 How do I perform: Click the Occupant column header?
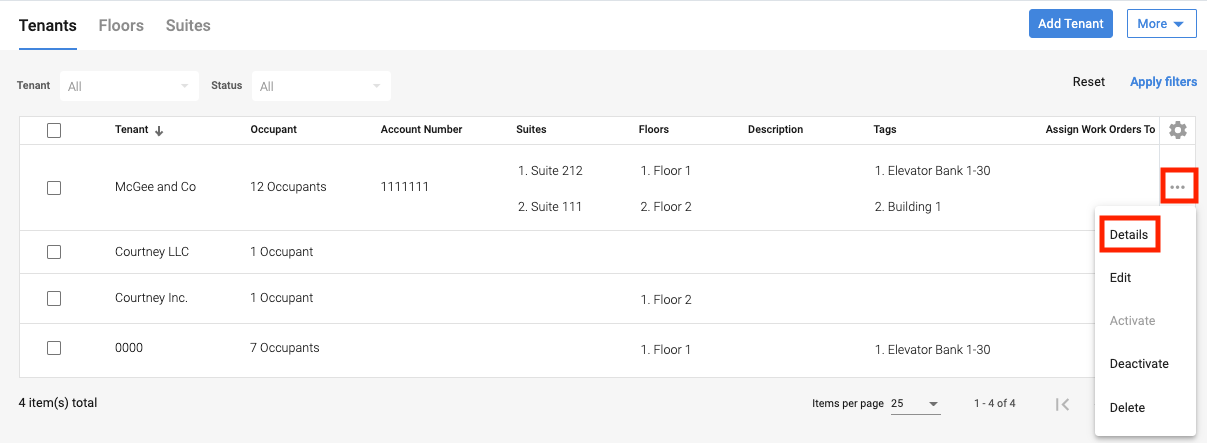click(273, 130)
